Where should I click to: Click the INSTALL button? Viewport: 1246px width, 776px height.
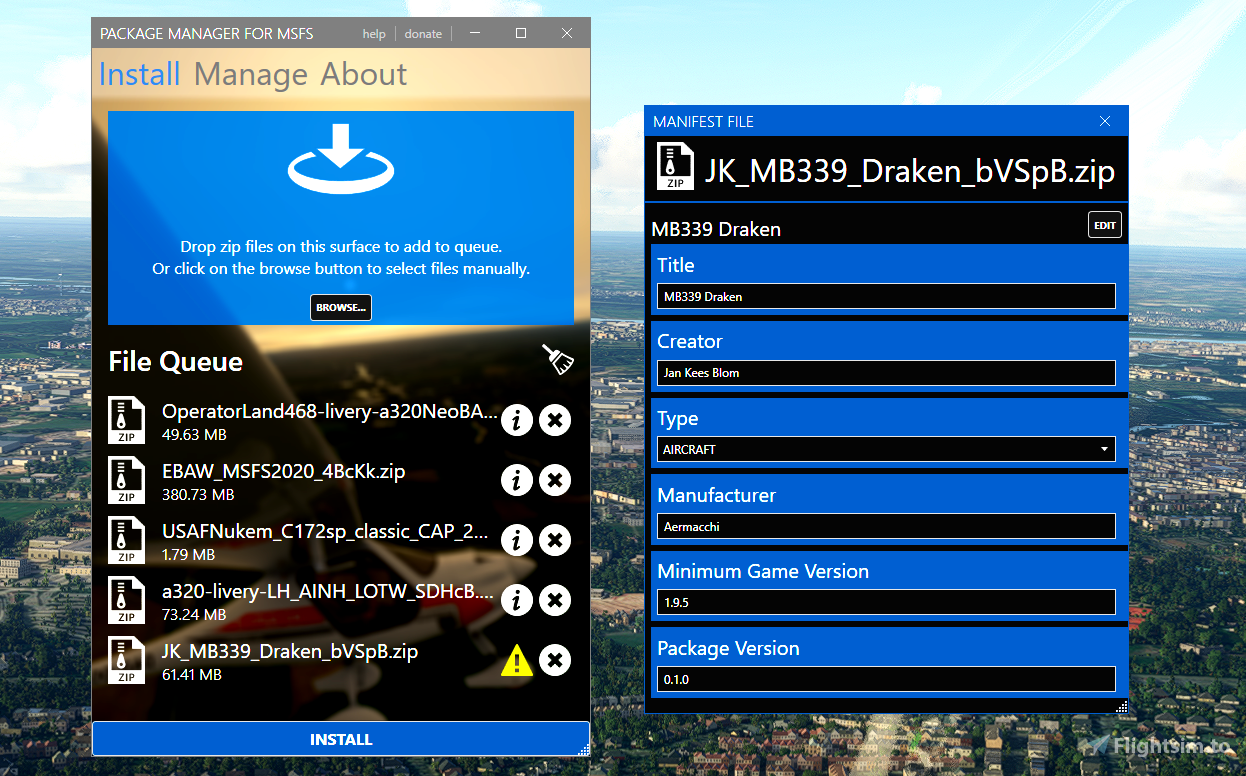pyautogui.click(x=341, y=739)
